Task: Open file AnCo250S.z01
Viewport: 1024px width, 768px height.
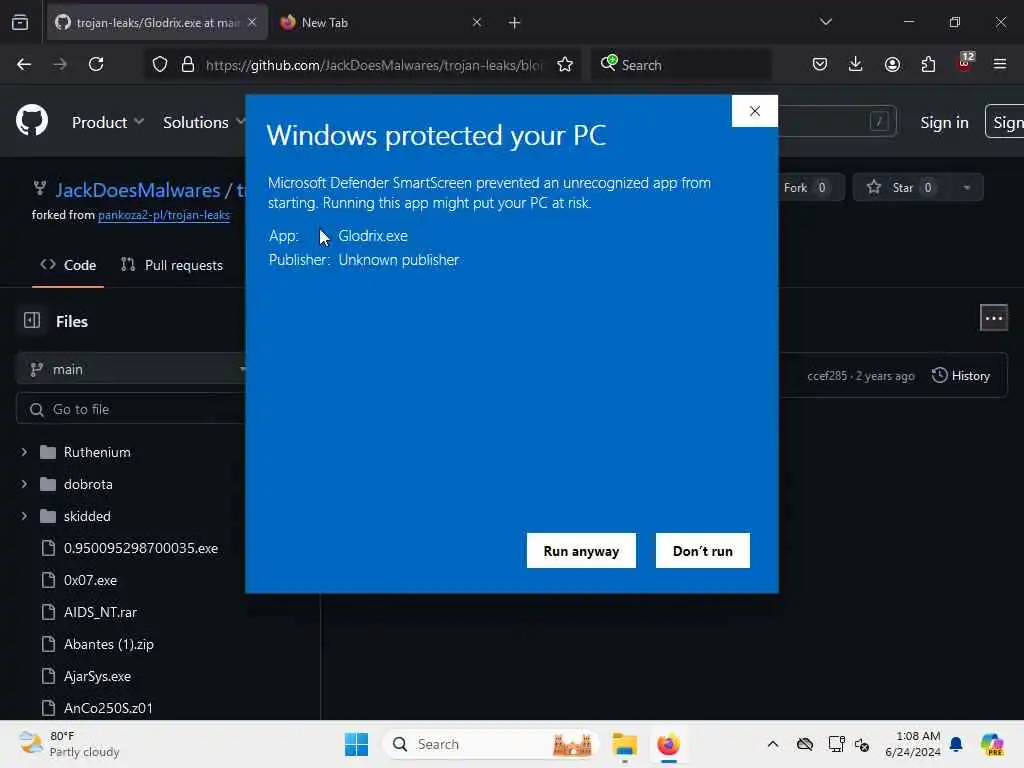Action: tap(108, 708)
